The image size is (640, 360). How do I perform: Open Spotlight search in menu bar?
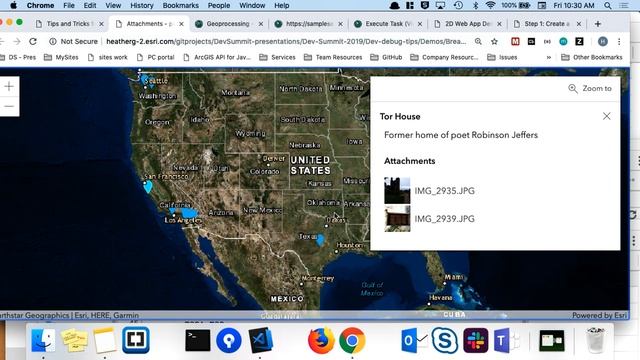[x=608, y=5]
